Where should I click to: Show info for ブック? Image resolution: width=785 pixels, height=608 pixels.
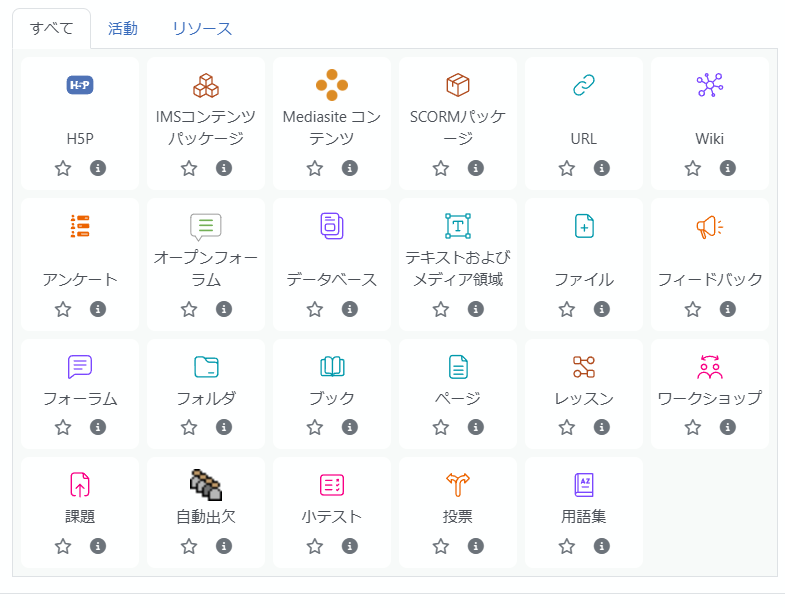coord(350,427)
